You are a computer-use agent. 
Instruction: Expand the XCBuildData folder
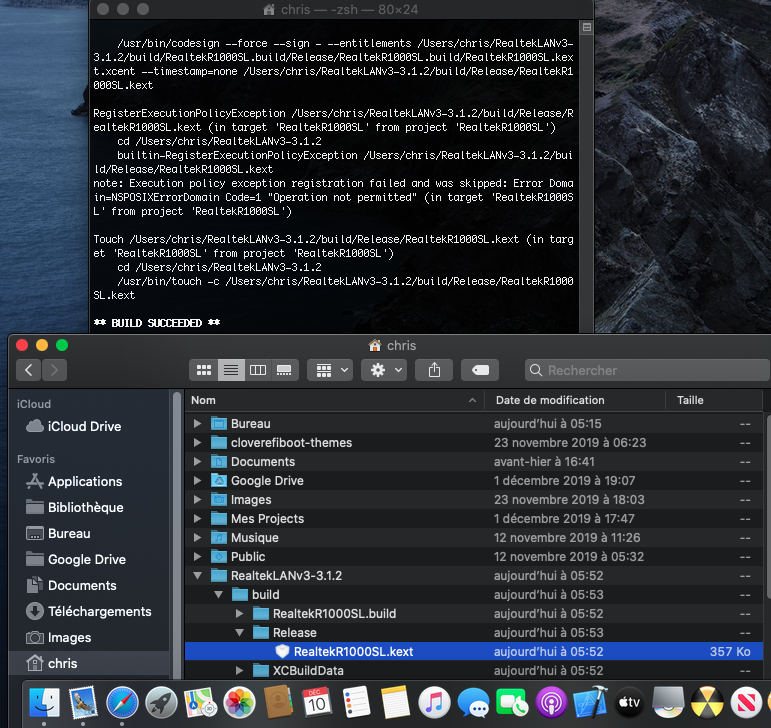[239, 670]
